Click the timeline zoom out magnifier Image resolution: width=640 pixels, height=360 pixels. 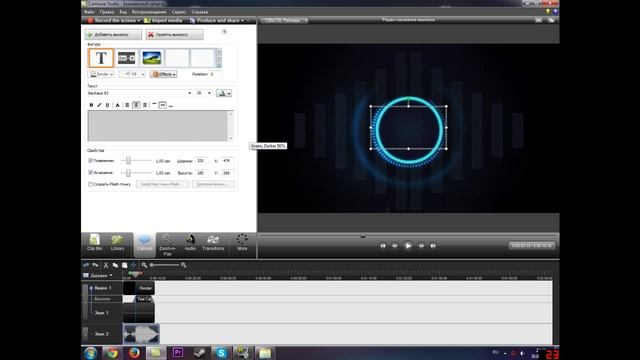click(144, 265)
